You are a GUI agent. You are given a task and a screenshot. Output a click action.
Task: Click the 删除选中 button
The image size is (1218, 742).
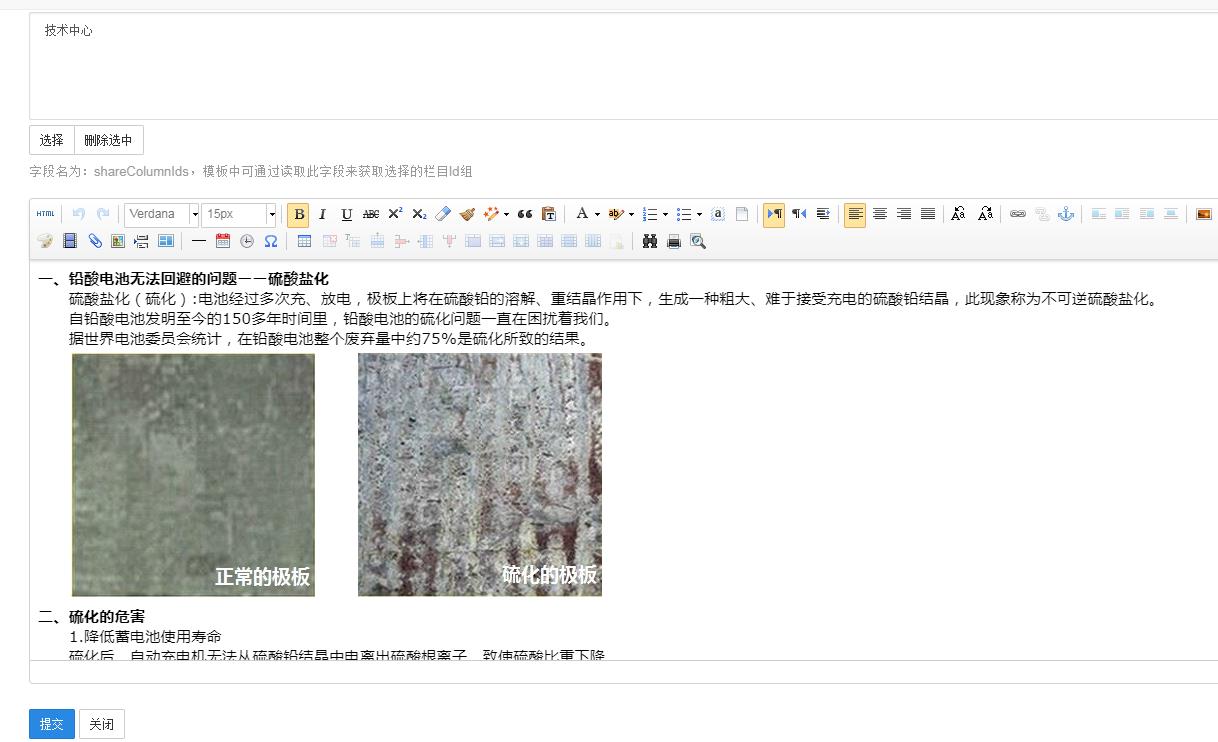108,140
